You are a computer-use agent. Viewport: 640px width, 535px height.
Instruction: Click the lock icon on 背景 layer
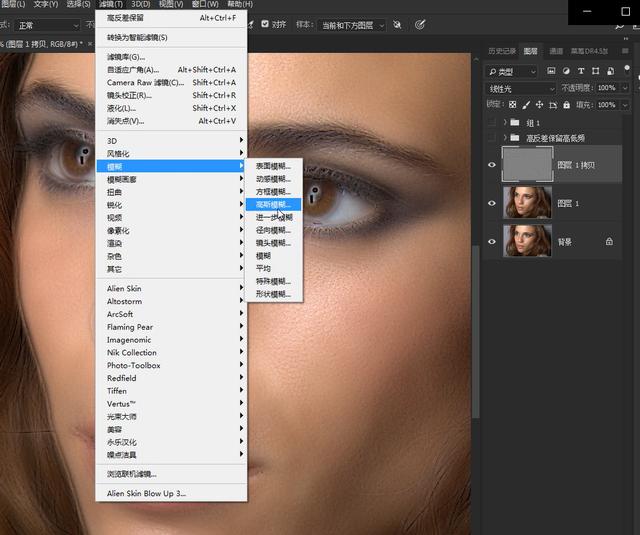[609, 242]
